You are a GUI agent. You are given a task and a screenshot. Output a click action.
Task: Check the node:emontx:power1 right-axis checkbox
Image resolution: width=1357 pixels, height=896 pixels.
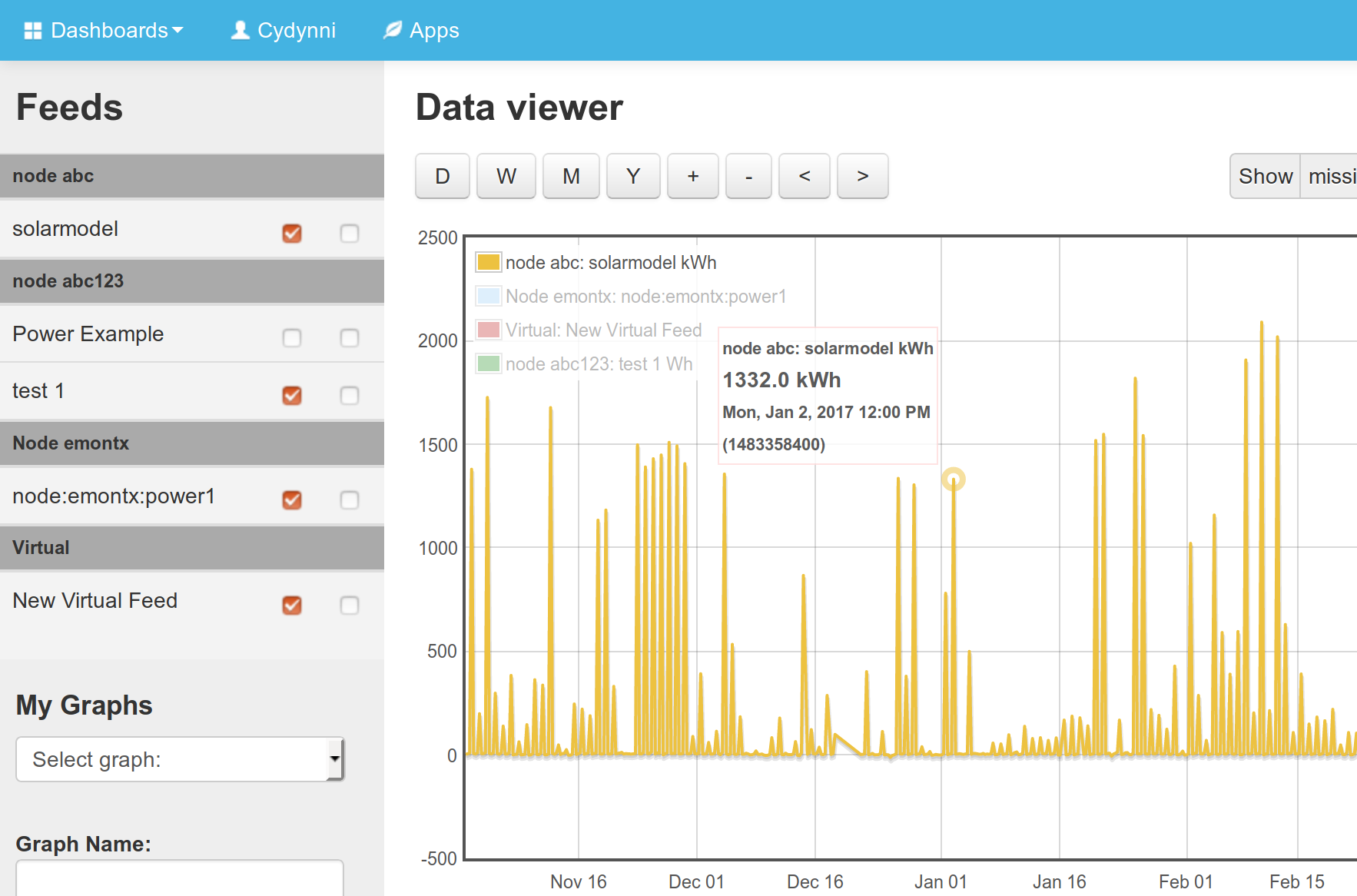pyautogui.click(x=350, y=500)
